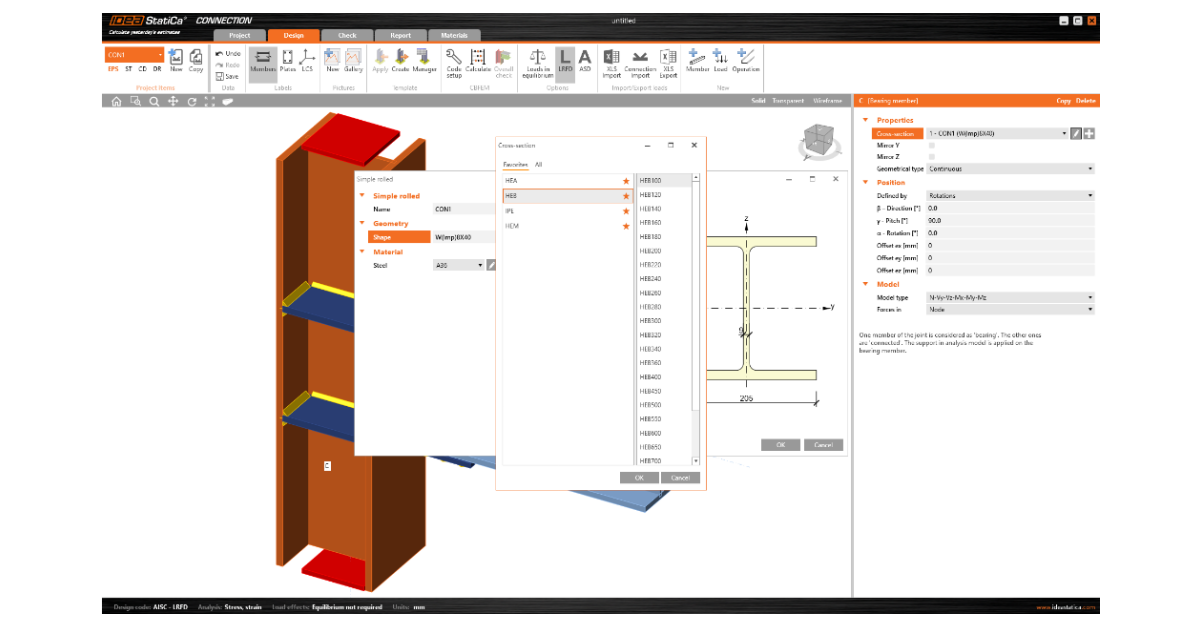Screen dimensions: 1200x630
Task: Enable the Mirror Y checkbox
Action: pos(932,144)
